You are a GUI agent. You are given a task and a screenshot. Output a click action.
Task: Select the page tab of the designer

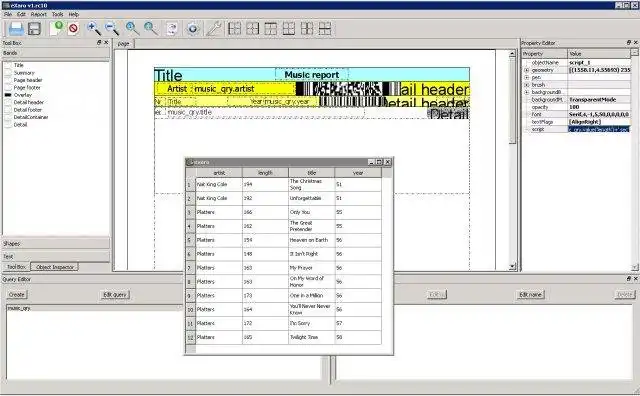pyautogui.click(x=124, y=44)
